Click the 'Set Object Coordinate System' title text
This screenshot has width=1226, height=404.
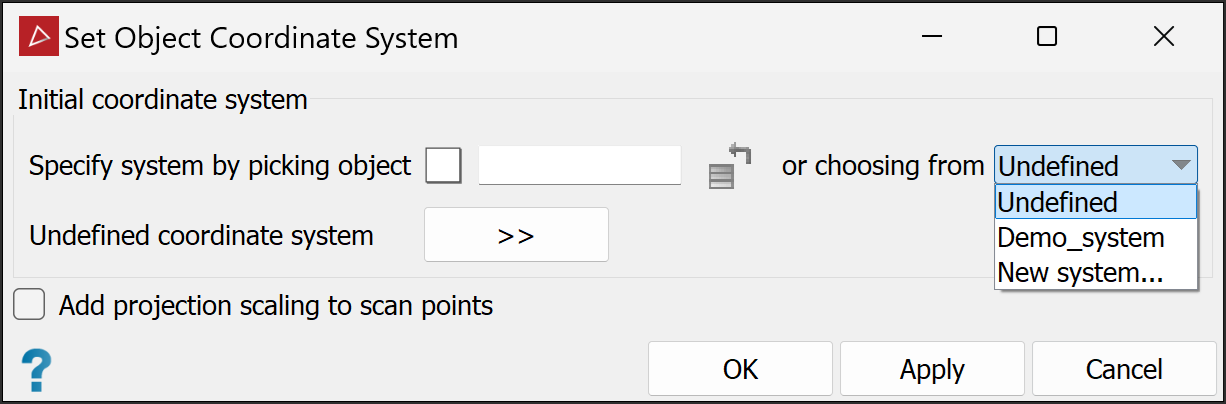[262, 38]
